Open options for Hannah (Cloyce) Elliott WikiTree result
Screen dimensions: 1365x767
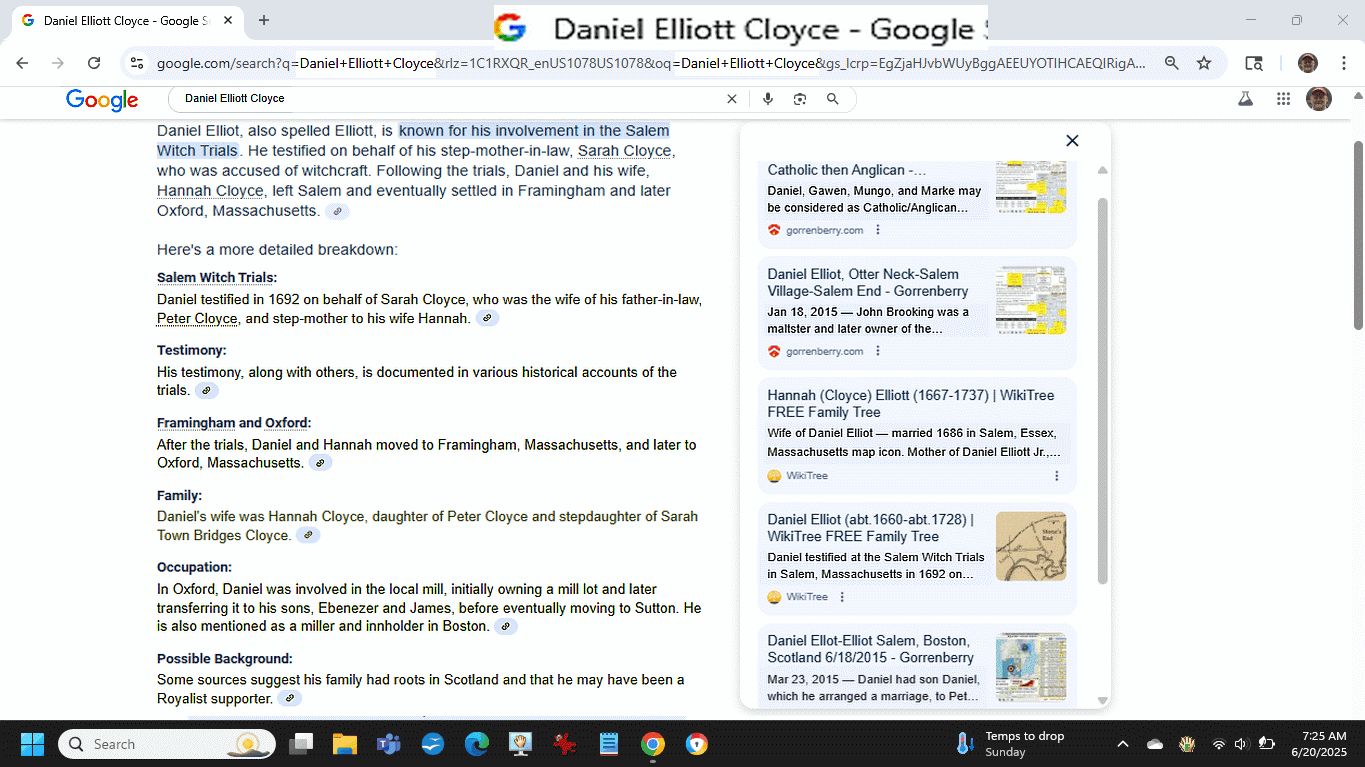click(1057, 476)
